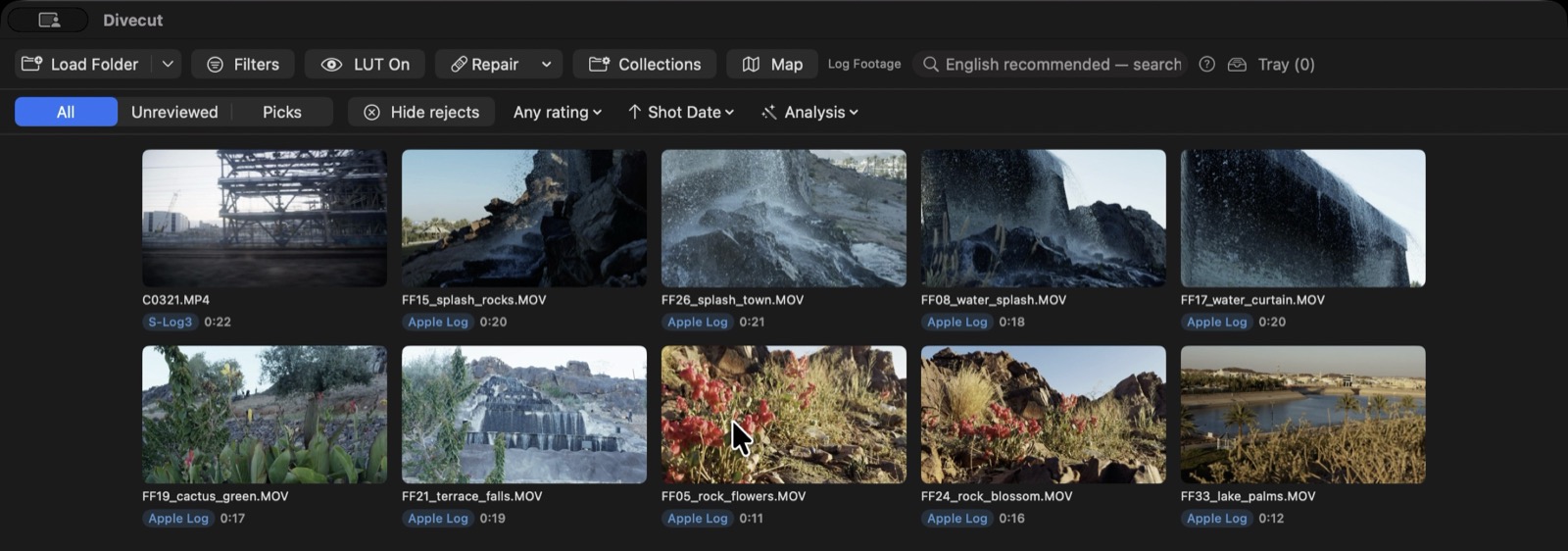Viewport: 1568px width, 551px height.
Task: Select the All tab
Action: pos(66,112)
